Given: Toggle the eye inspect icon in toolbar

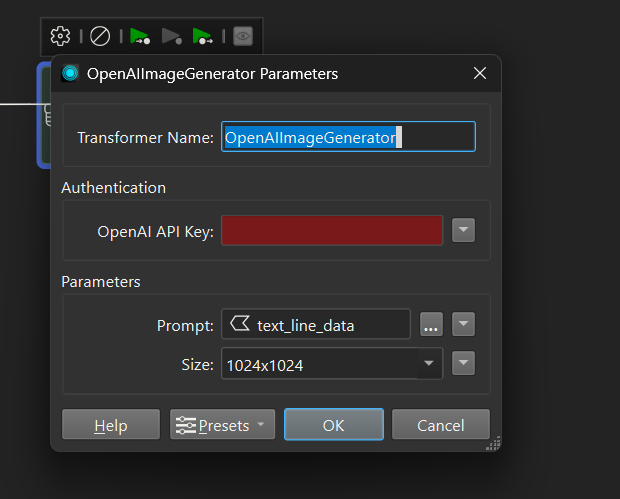Looking at the screenshot, I should (242, 36).
